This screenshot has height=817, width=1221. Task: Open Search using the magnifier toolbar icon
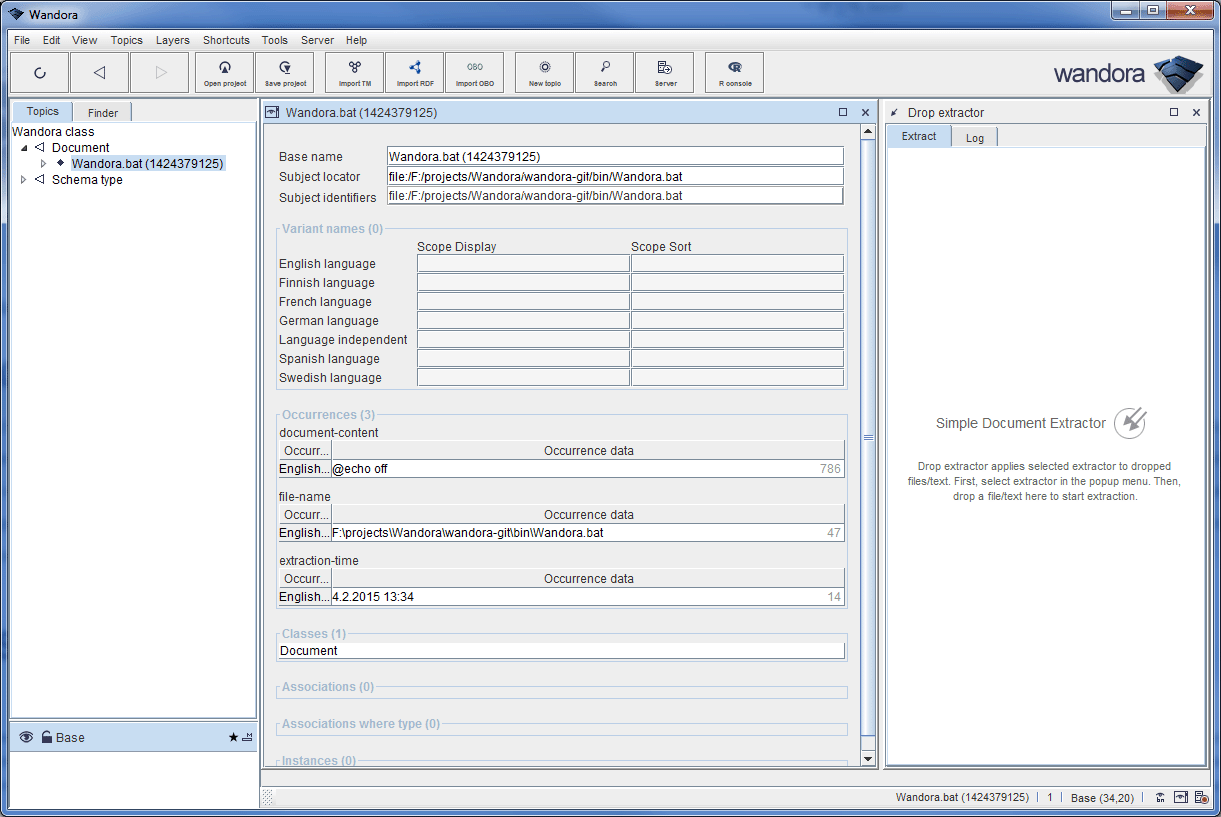point(604,72)
